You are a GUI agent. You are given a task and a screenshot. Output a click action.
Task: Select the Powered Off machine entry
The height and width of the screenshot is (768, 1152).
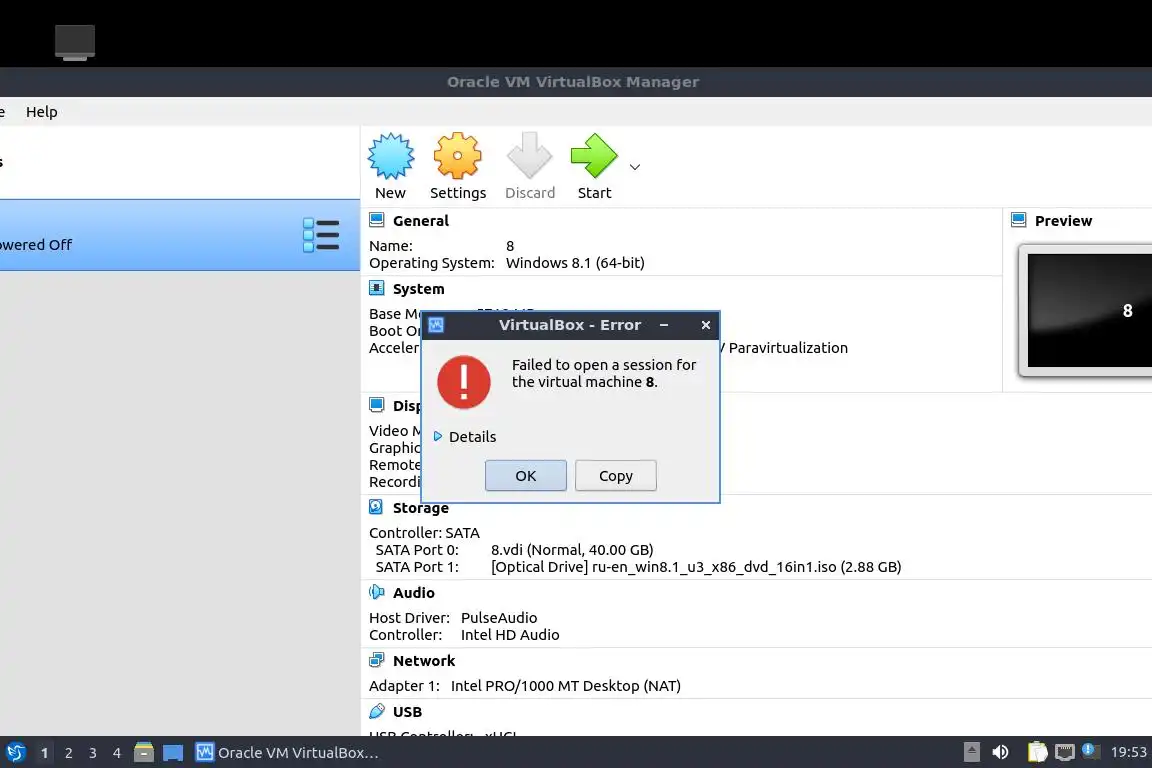(x=180, y=235)
